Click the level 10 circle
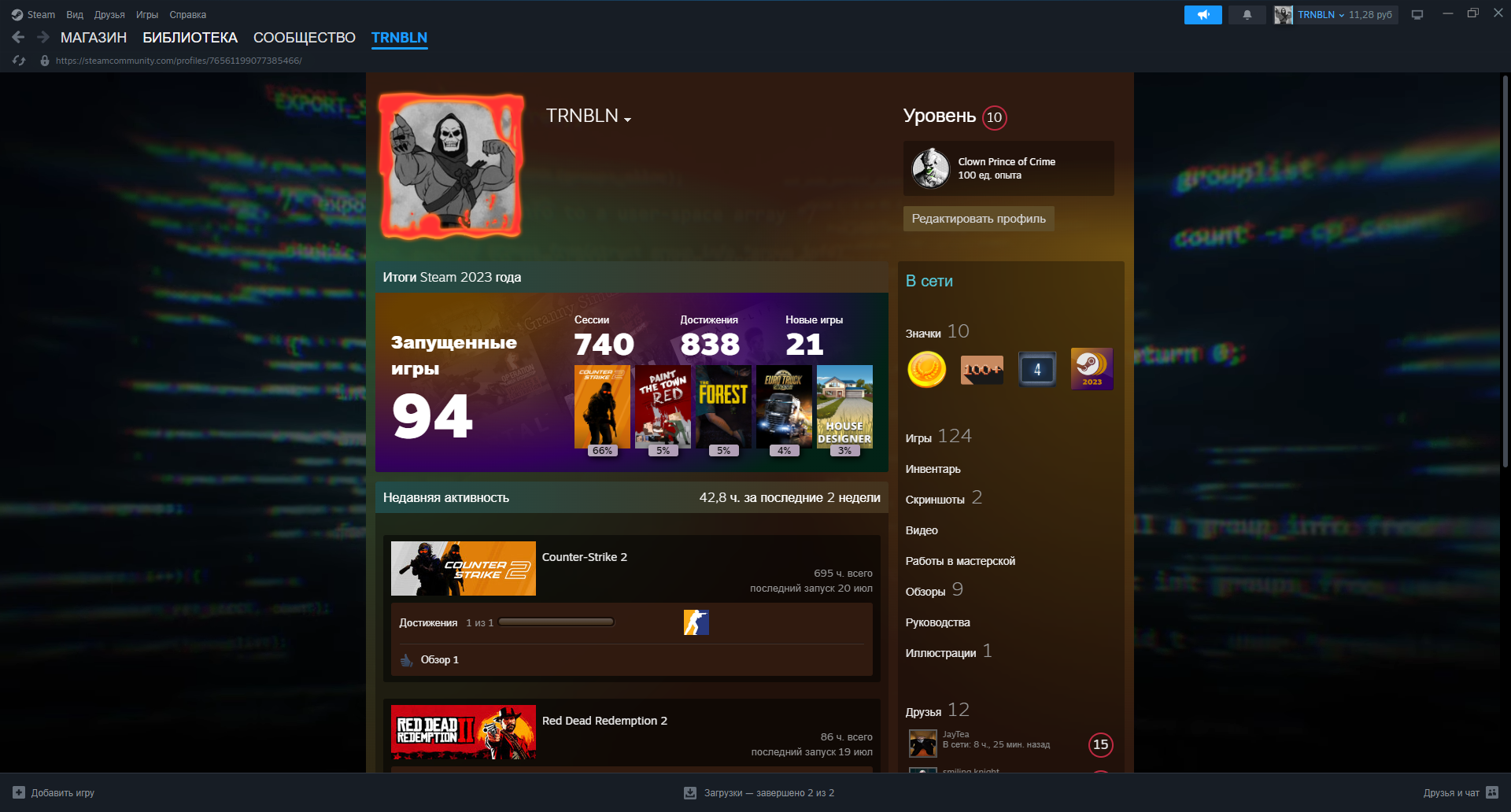 [995, 117]
